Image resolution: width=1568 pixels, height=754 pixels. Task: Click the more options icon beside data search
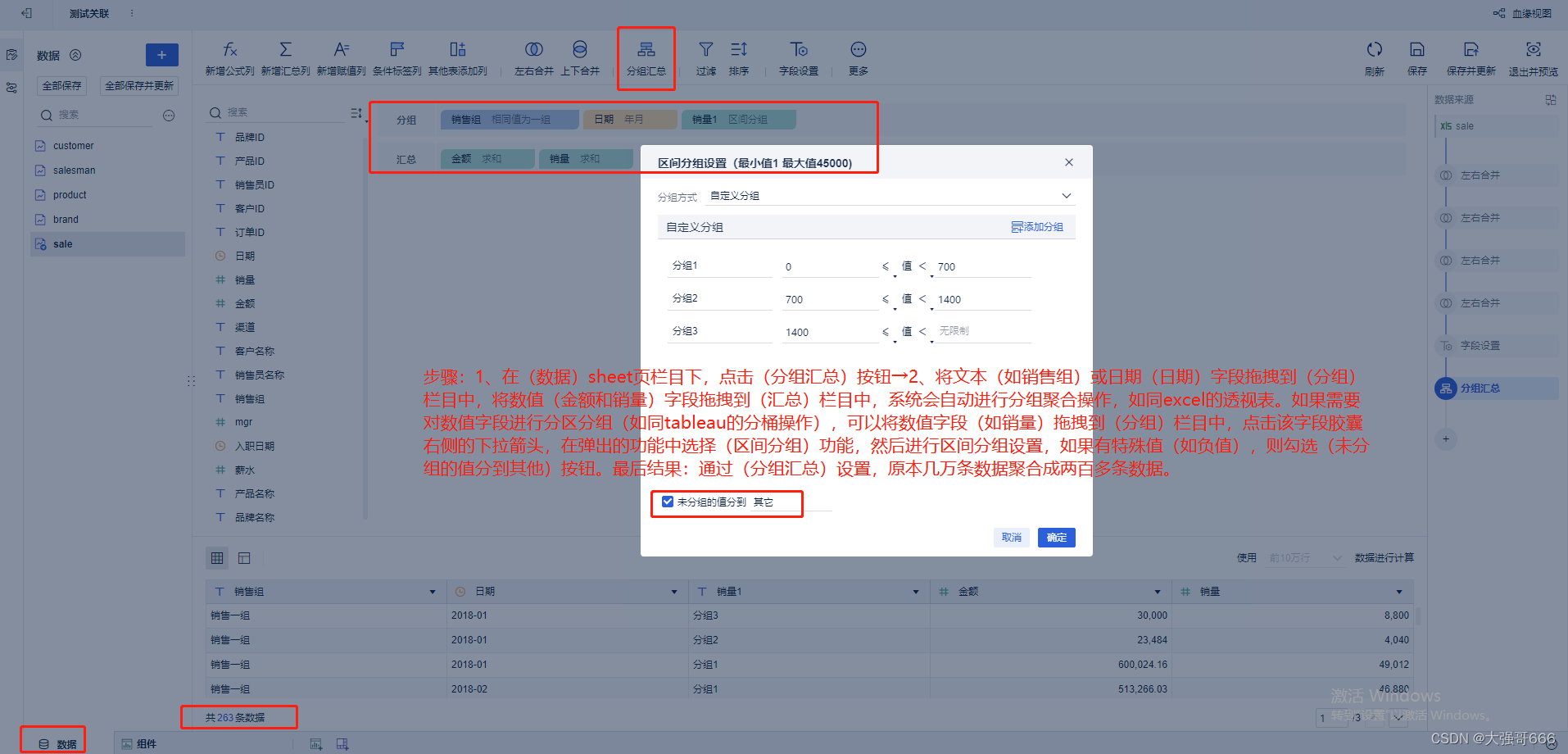169,116
